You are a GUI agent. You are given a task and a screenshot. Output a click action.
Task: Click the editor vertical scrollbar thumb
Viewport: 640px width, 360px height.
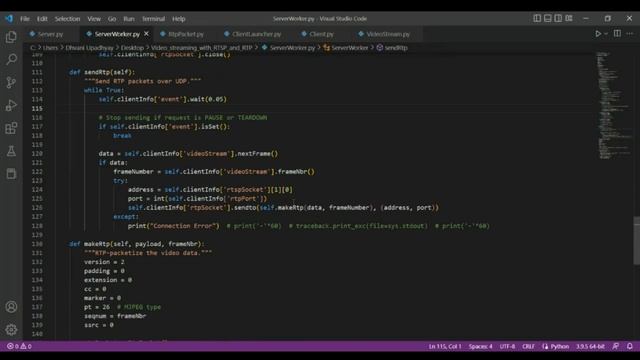click(636, 241)
